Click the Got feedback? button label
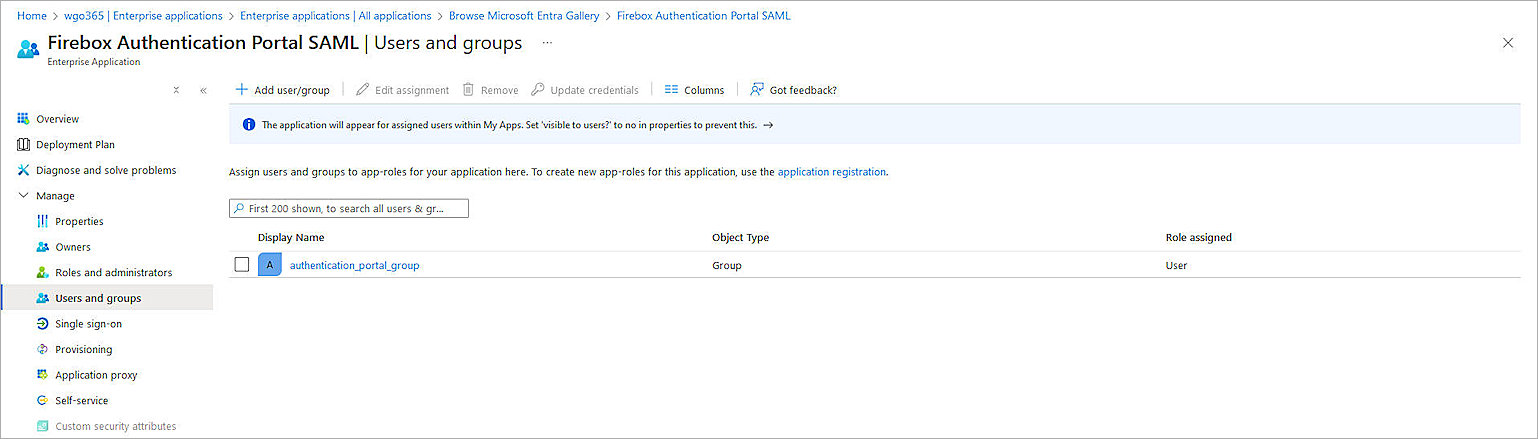This screenshot has height=439, width=1538. click(803, 90)
